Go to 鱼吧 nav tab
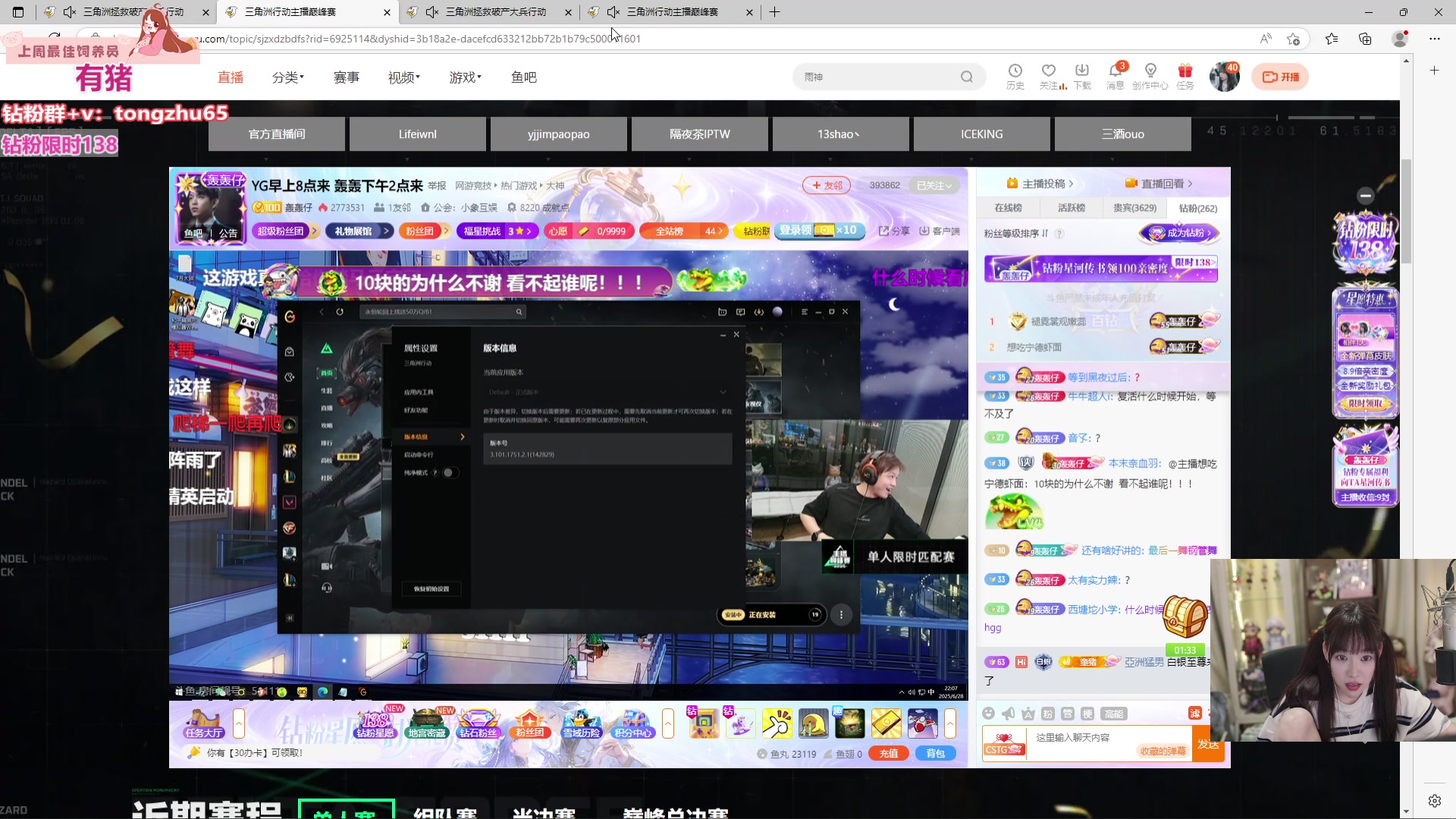 click(x=524, y=77)
